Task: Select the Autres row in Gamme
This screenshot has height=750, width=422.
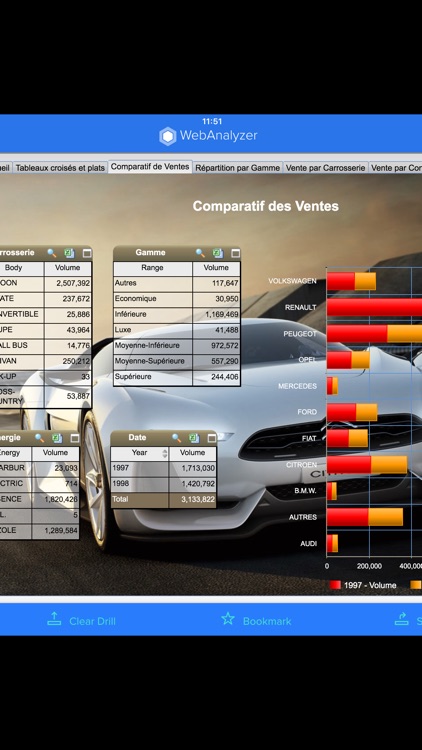Action: (177, 283)
